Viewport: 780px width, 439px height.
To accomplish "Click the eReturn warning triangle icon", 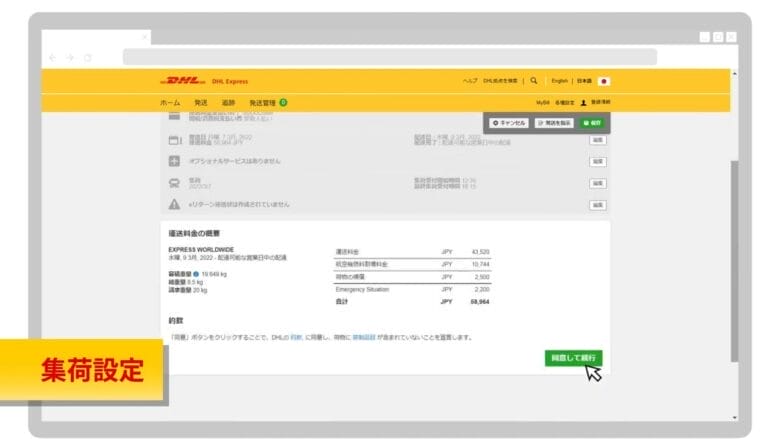I will coord(174,204).
